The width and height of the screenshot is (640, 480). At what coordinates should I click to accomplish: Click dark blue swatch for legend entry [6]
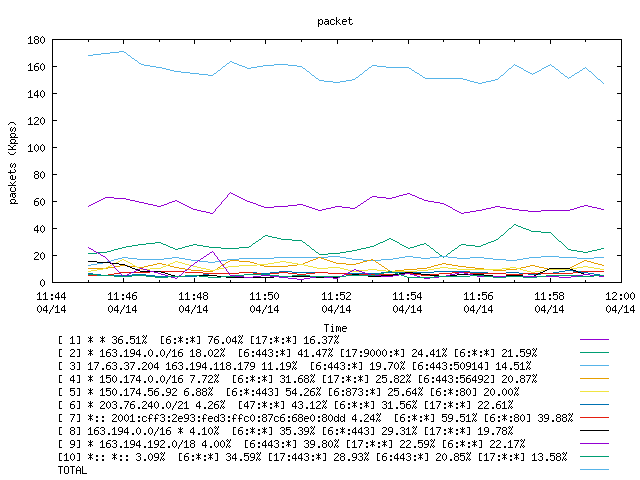[594, 405]
